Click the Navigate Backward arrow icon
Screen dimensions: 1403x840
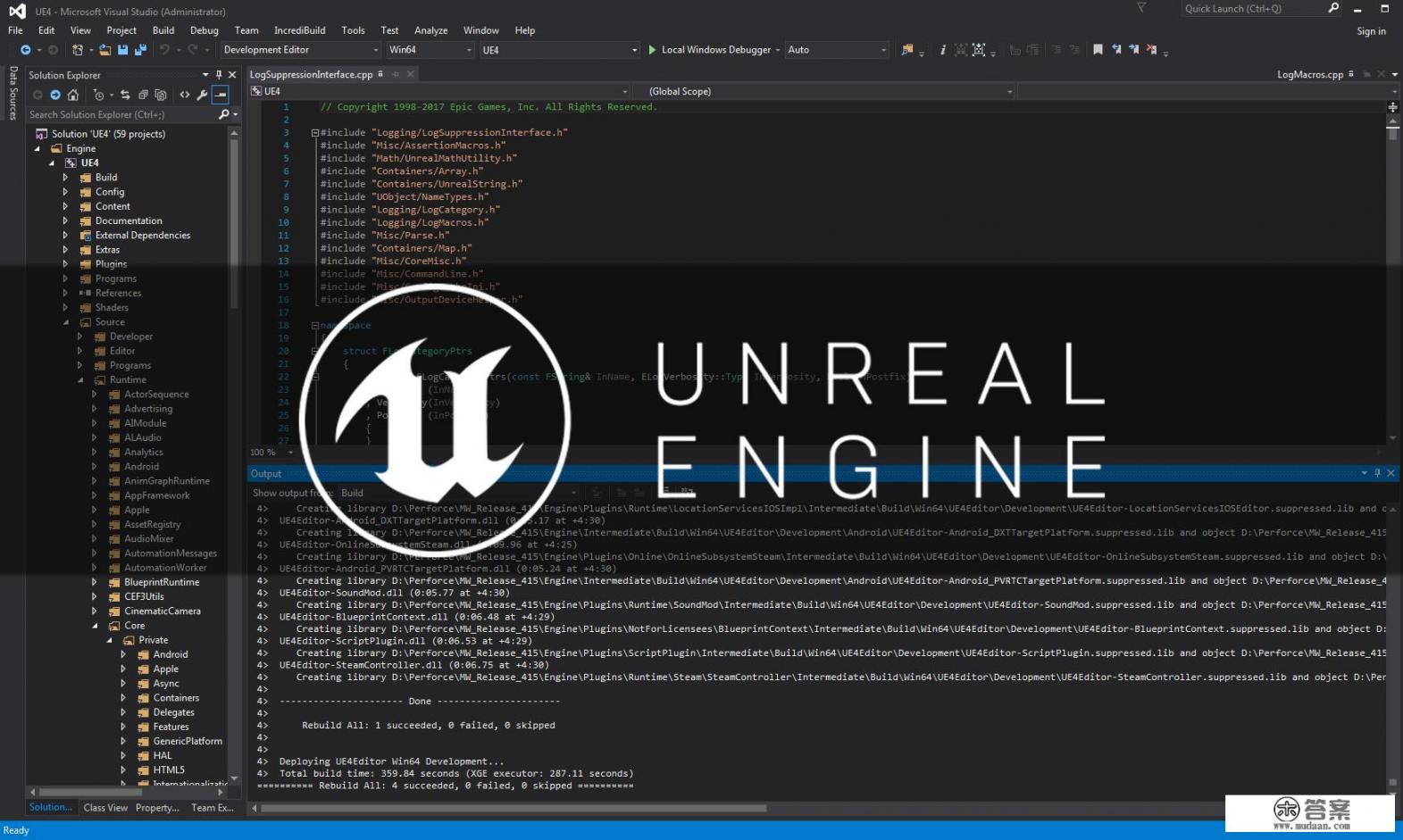pos(25,50)
